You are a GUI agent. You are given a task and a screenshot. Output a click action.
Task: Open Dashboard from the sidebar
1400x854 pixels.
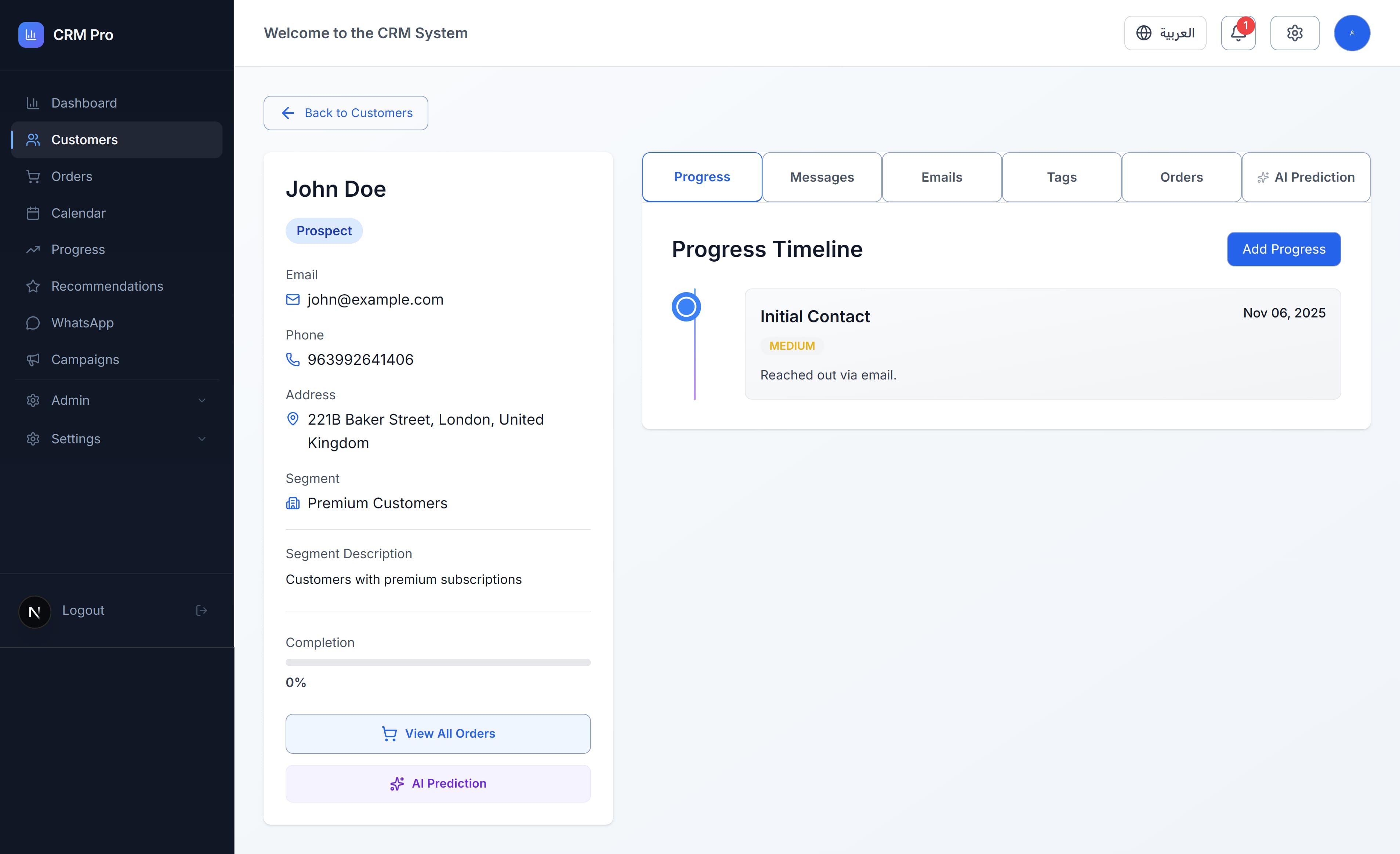116,103
